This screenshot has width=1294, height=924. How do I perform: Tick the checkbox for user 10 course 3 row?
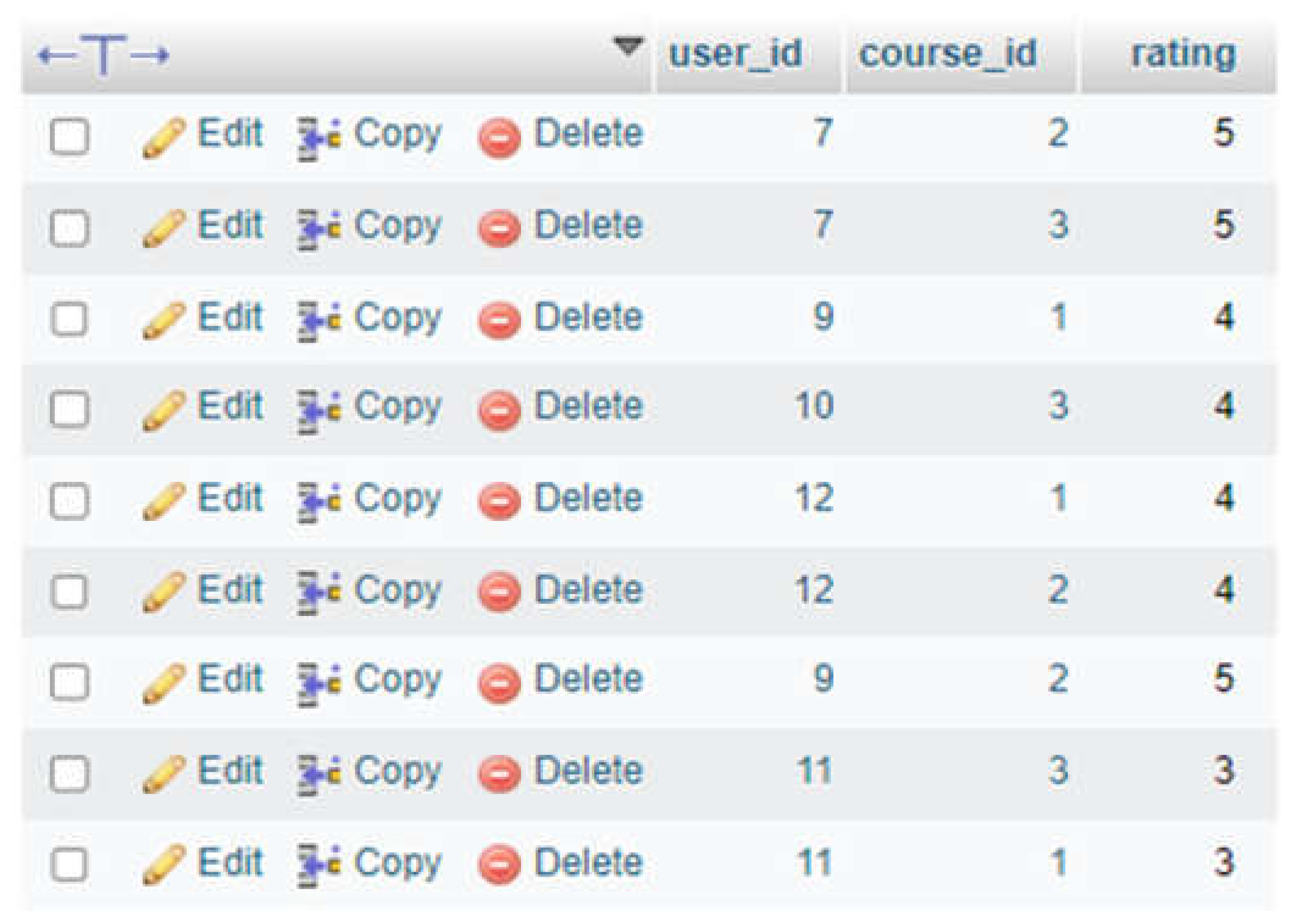coord(70,409)
